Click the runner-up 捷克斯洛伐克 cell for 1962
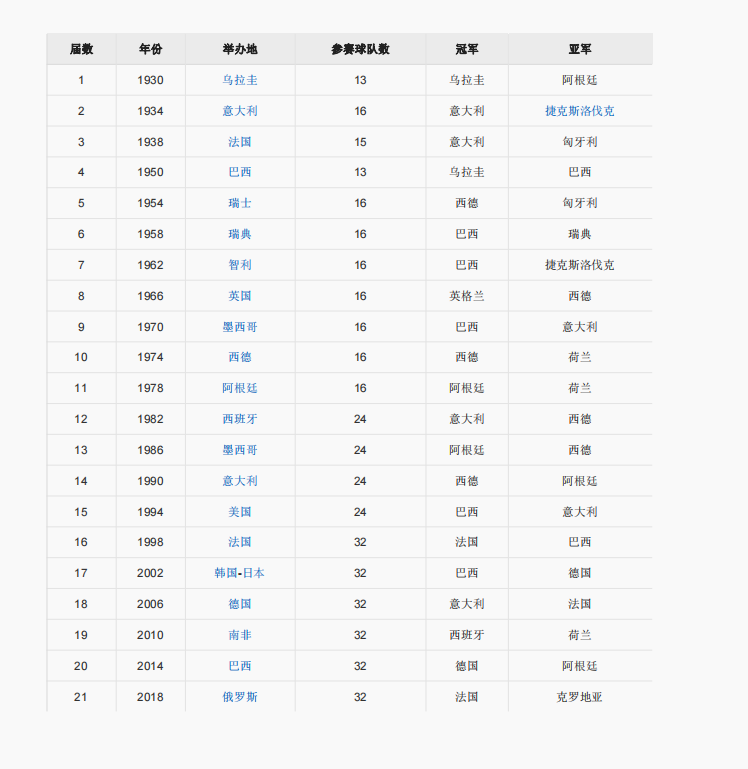The width and height of the screenshot is (748, 769). coord(580,265)
